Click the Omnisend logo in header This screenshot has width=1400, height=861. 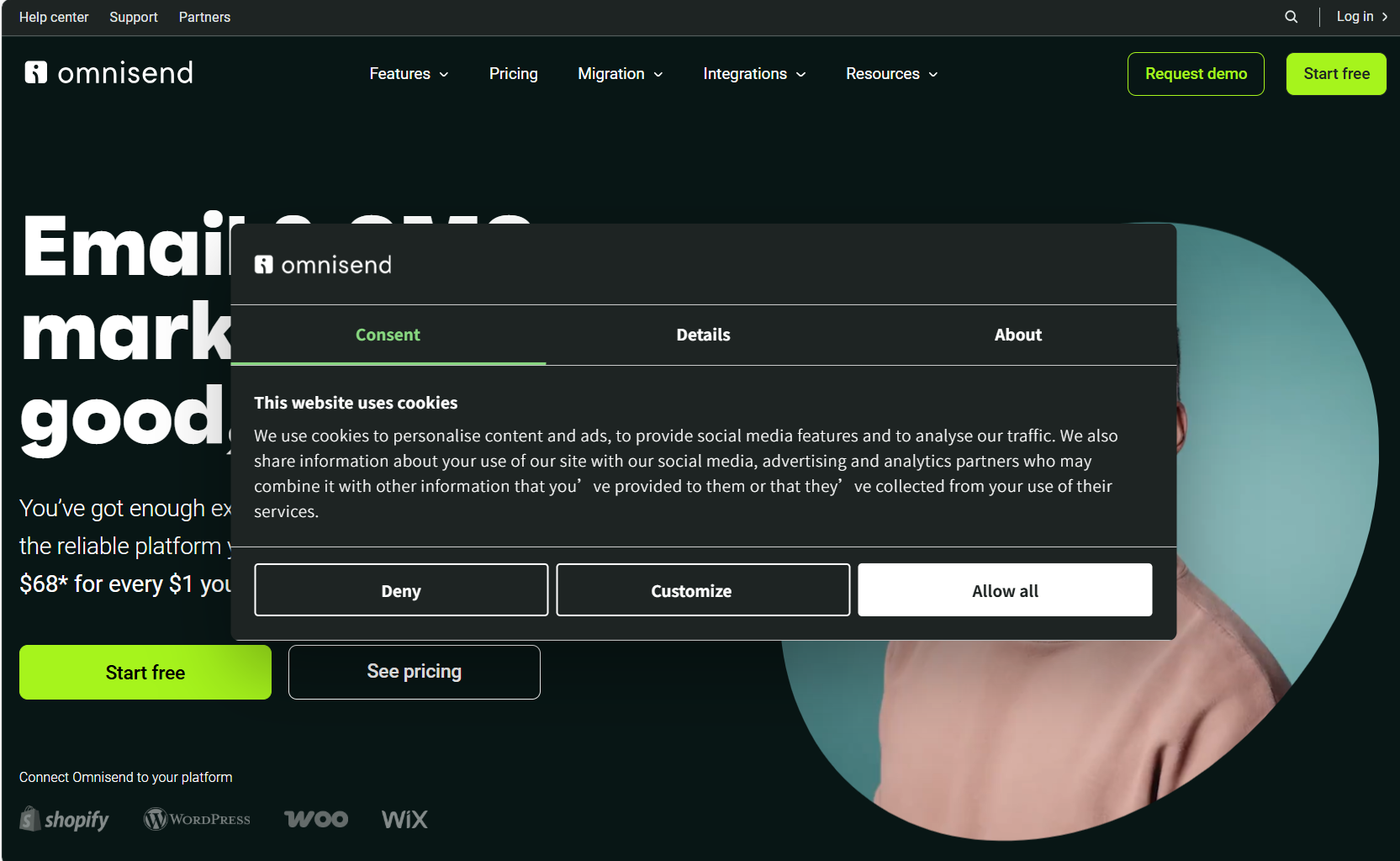pyautogui.click(x=109, y=73)
